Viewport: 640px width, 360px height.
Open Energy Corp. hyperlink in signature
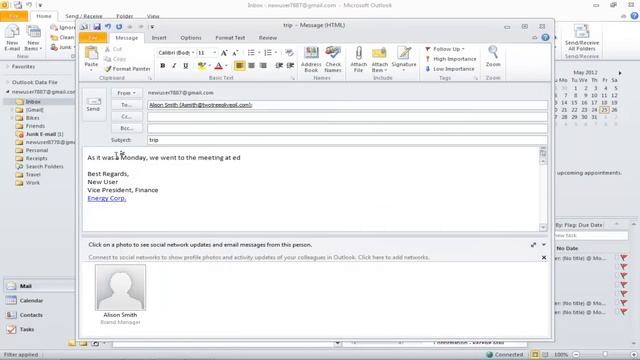(107, 198)
